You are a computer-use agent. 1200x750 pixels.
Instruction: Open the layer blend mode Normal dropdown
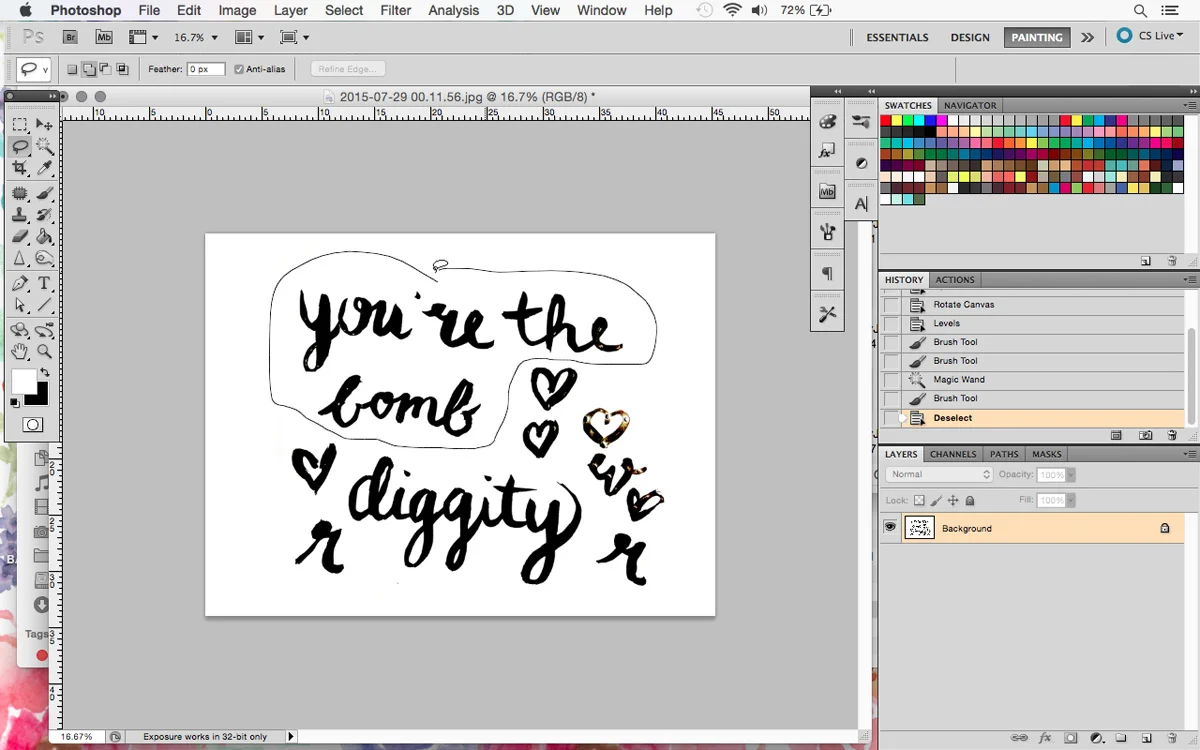pyautogui.click(x=939, y=474)
